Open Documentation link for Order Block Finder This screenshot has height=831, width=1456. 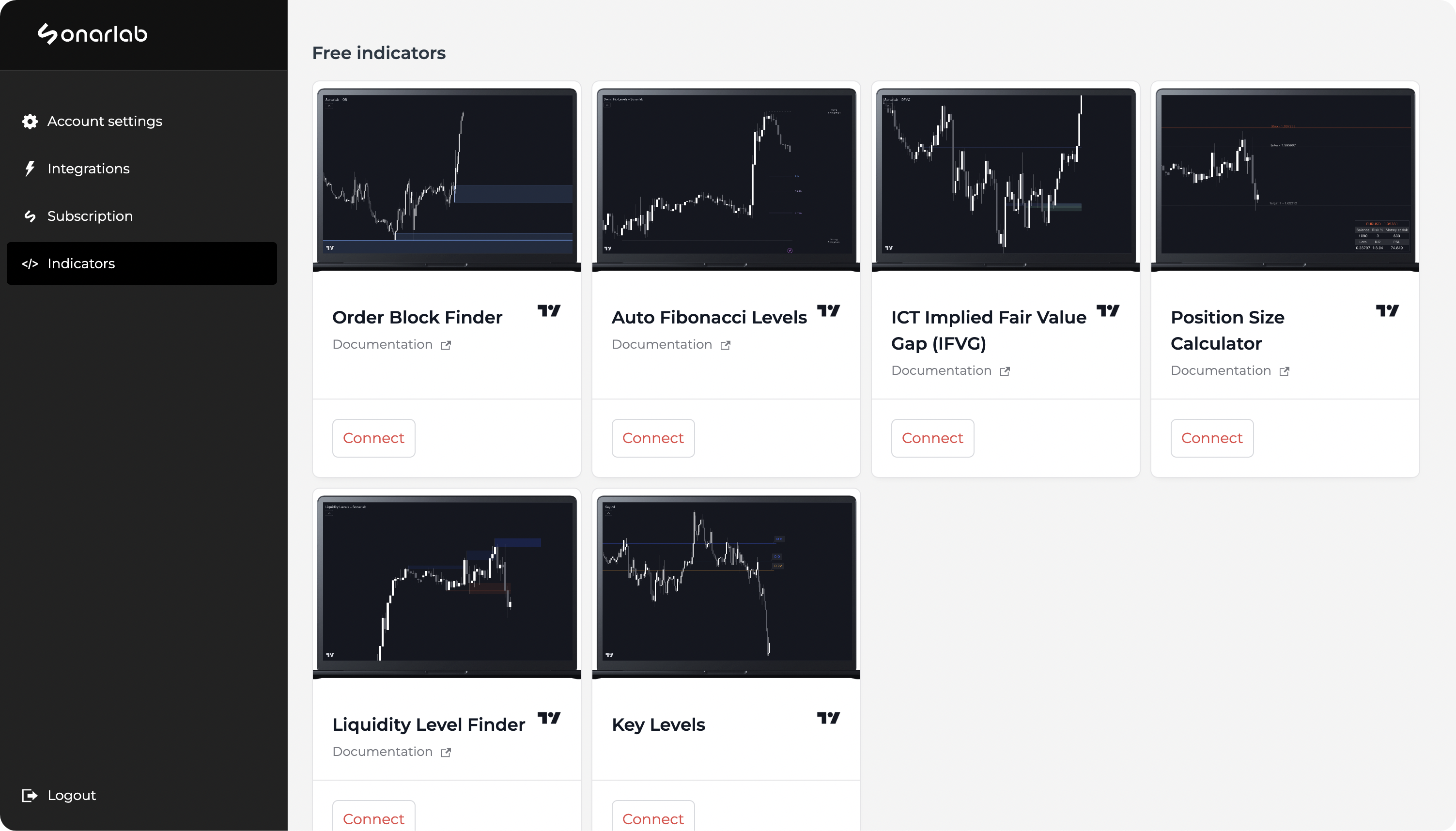pos(383,345)
